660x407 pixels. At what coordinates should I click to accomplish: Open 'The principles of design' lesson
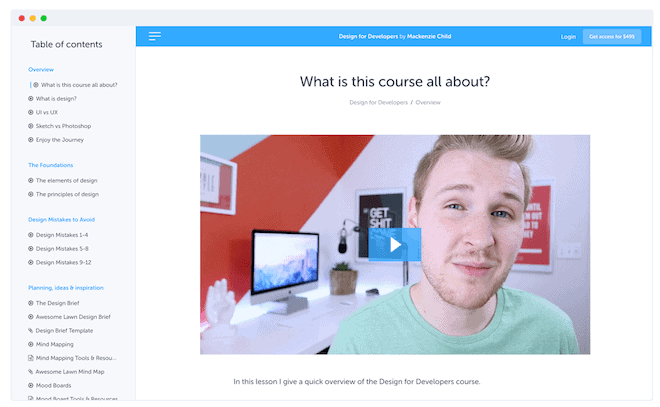pyautogui.click(x=67, y=194)
